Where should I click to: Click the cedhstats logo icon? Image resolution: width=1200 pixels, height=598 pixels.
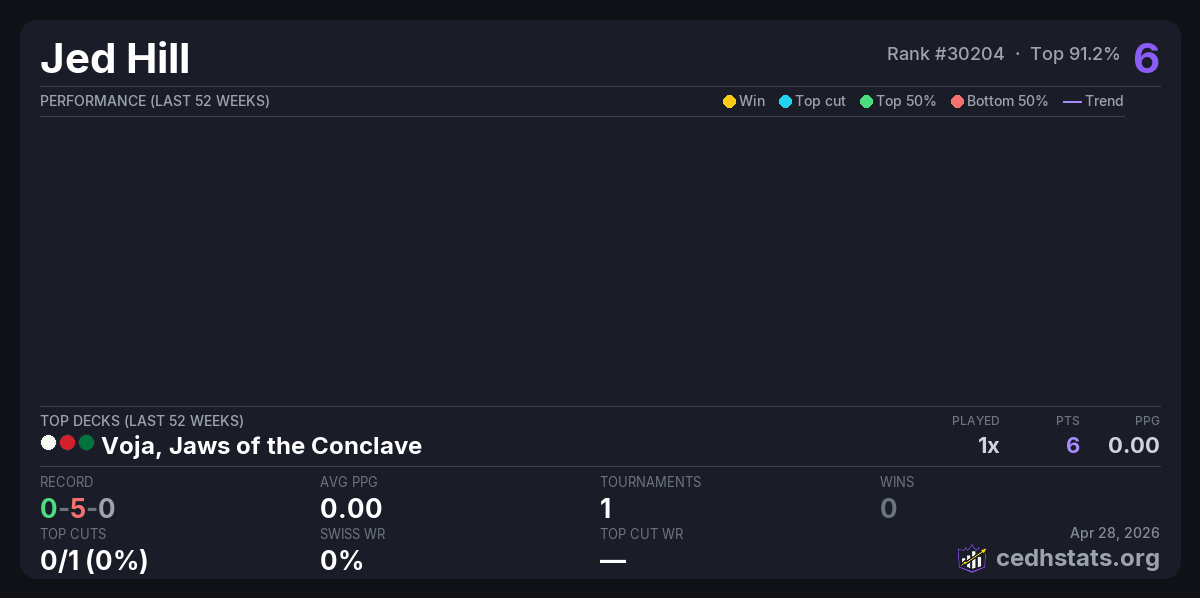pos(972,558)
